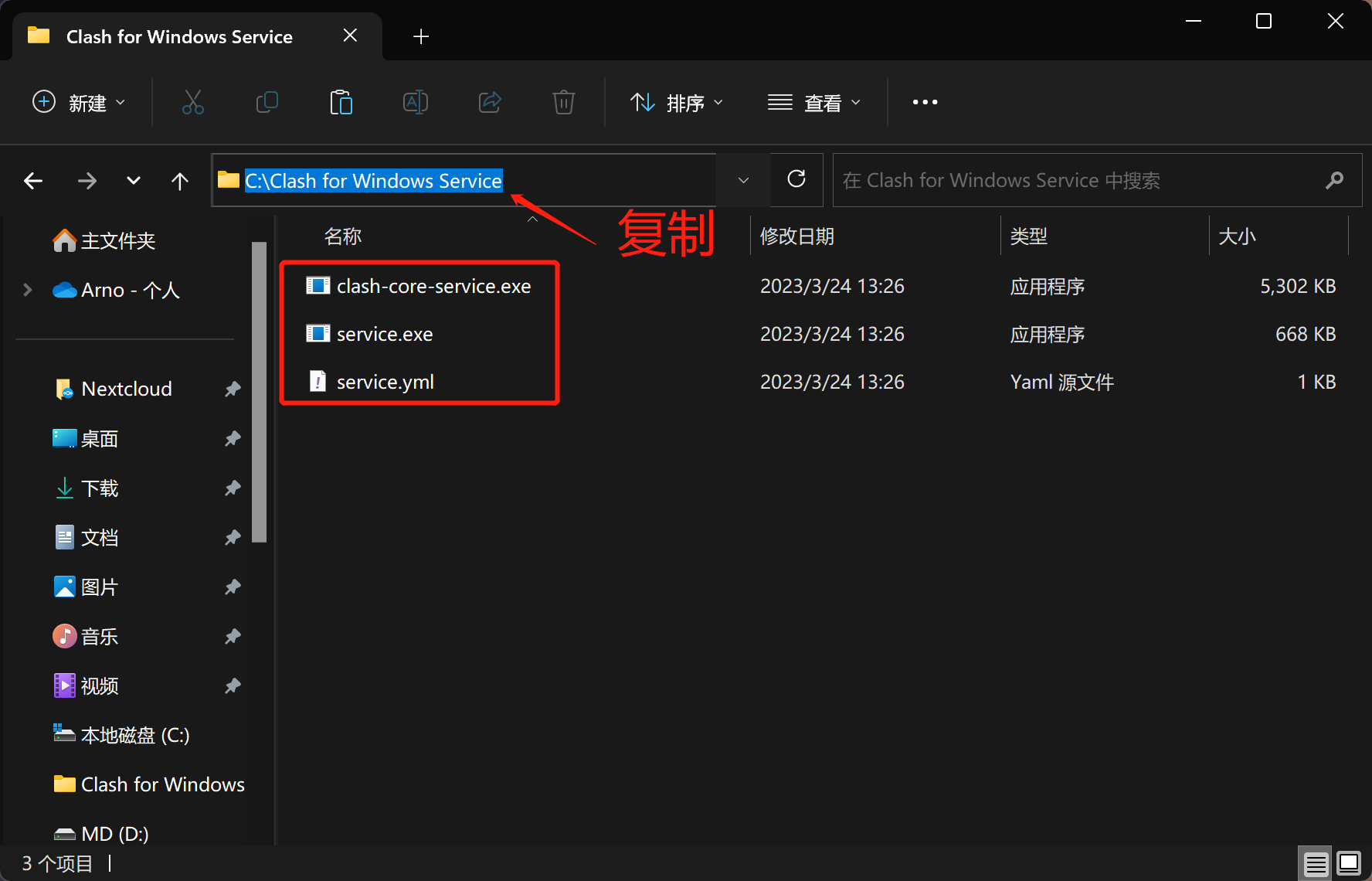This screenshot has width=1372, height=881.
Task: Click the service.yml file icon
Action: 318,381
